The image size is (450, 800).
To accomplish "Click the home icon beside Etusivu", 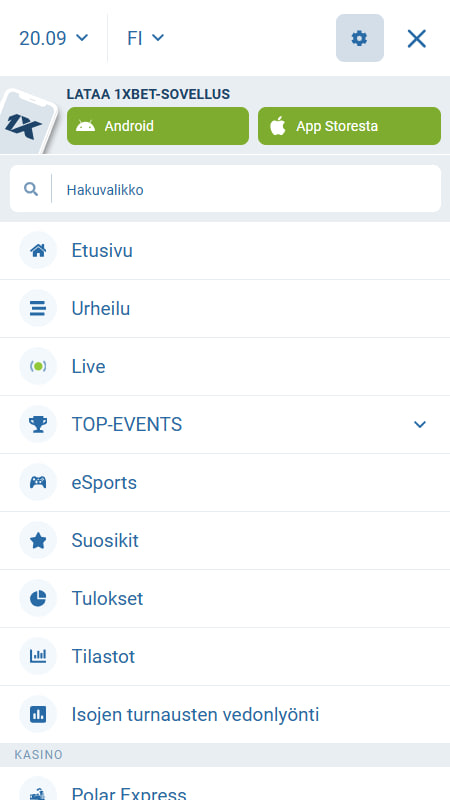I will pyautogui.click(x=38, y=251).
